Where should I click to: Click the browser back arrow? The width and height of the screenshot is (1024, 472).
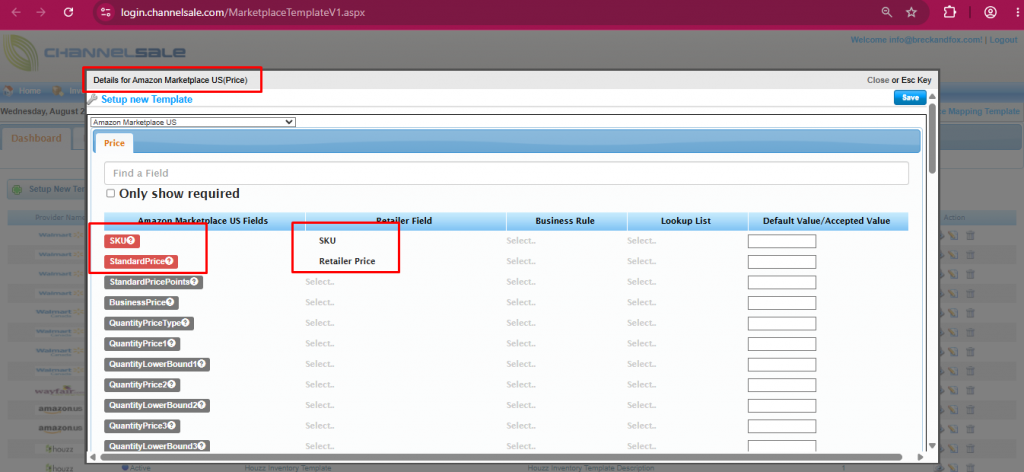16,12
